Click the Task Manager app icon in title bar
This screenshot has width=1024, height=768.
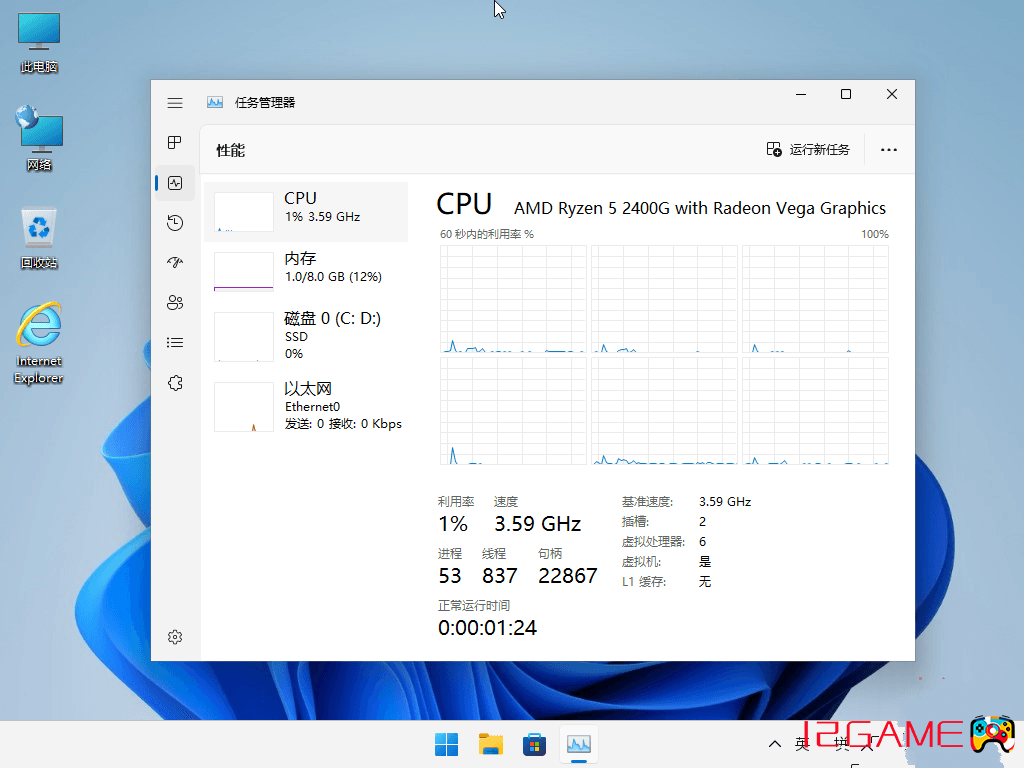point(215,103)
